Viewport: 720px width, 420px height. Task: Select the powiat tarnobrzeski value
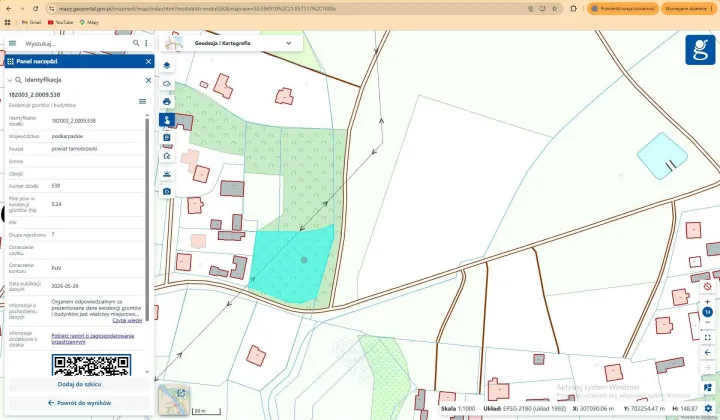[x=74, y=149]
